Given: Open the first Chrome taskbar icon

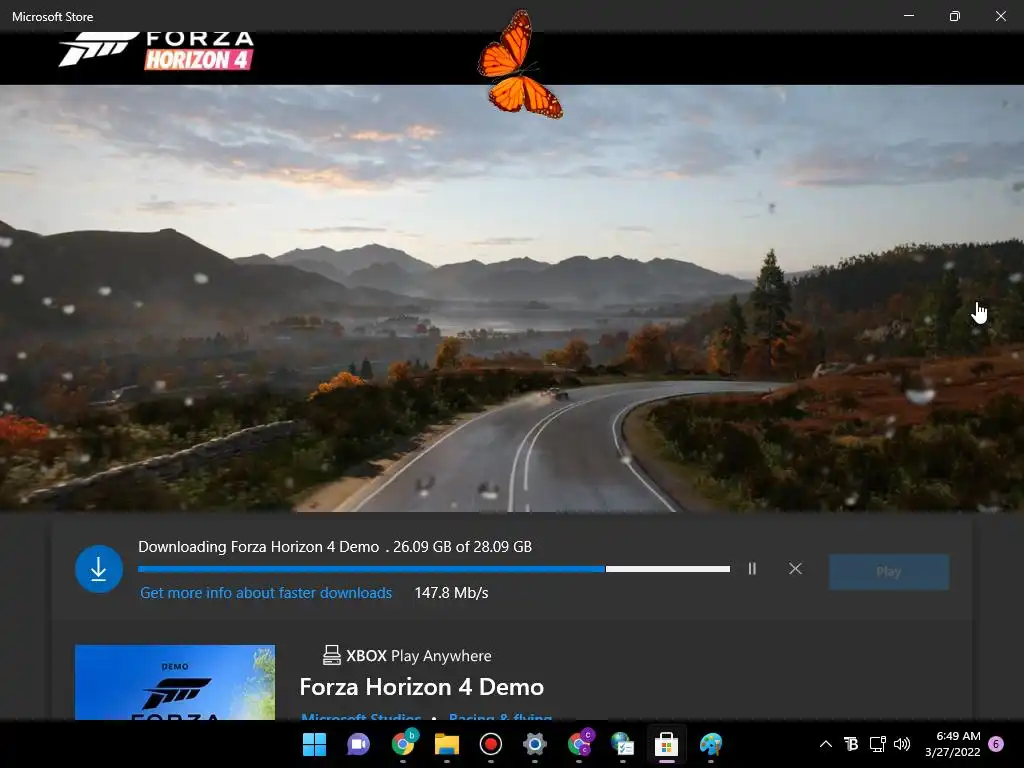Looking at the screenshot, I should [x=403, y=744].
